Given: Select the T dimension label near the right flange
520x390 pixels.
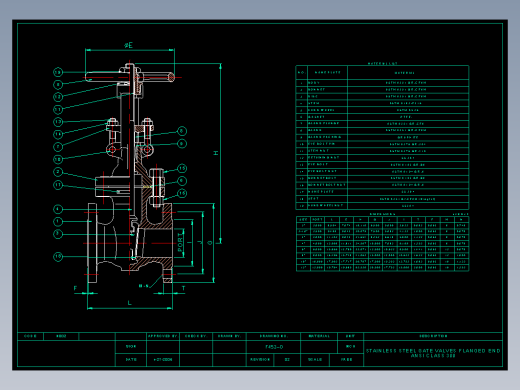Looking at the screenshot, I should click(x=183, y=288).
